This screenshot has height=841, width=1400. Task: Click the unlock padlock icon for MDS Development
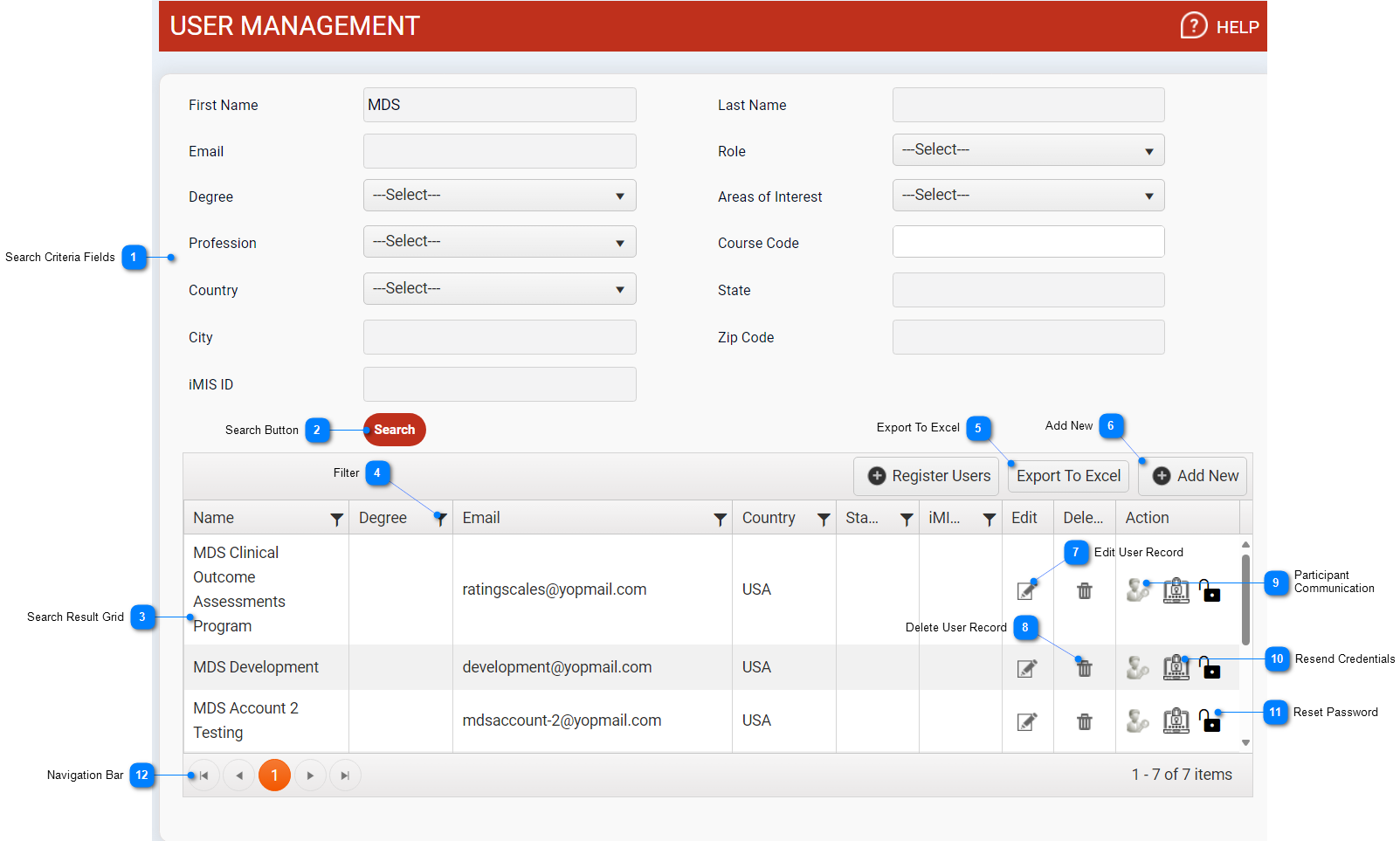[1210, 668]
